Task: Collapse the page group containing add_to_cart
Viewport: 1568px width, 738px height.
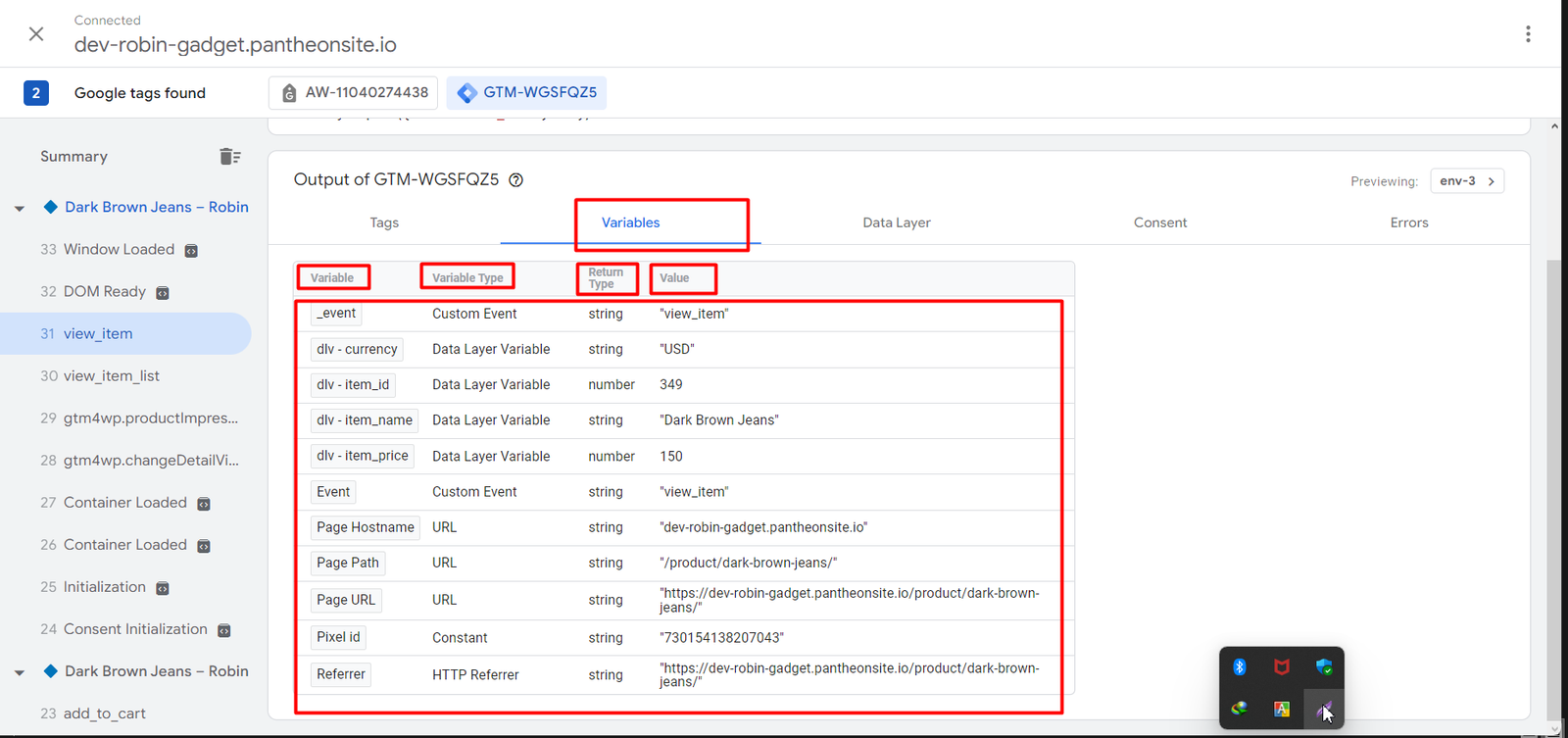Action: click(x=20, y=672)
